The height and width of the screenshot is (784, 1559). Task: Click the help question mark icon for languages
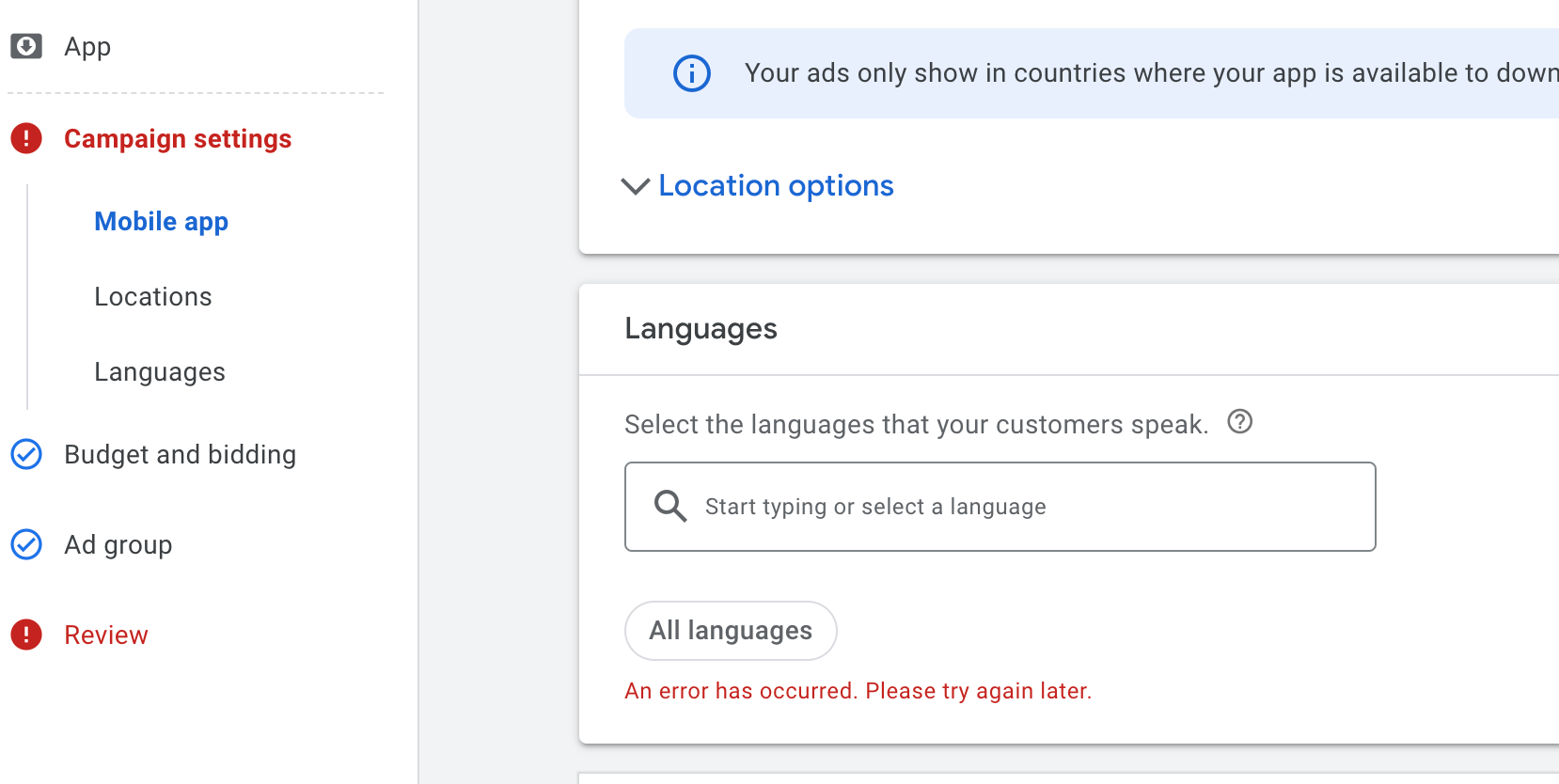coord(1240,422)
